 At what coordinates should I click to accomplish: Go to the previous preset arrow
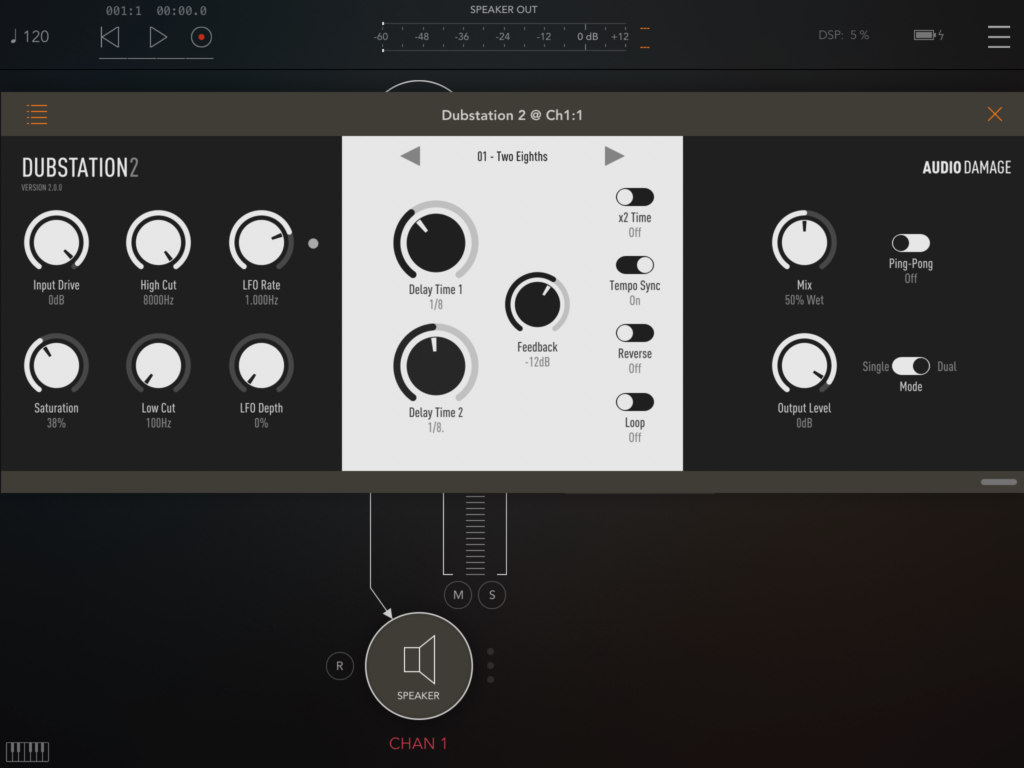410,156
